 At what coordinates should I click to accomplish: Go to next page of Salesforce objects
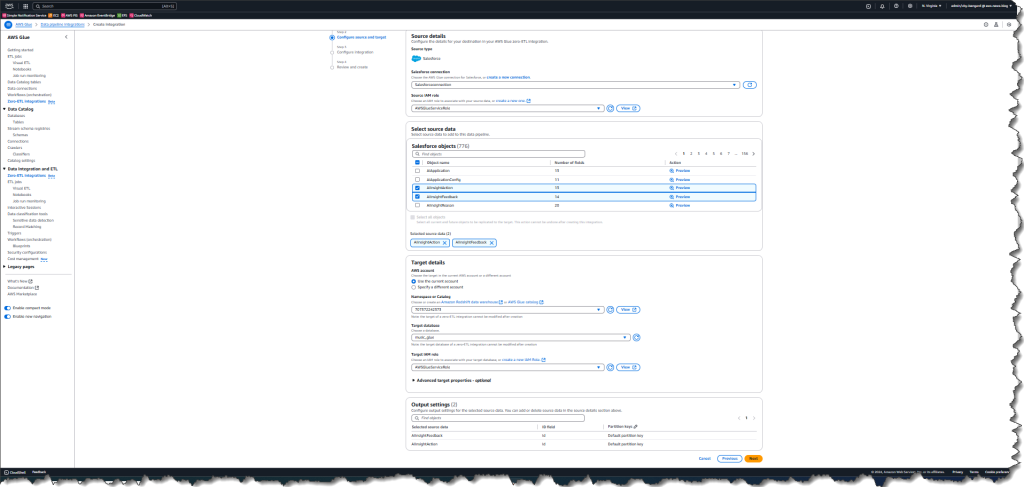pyautogui.click(x=753, y=154)
